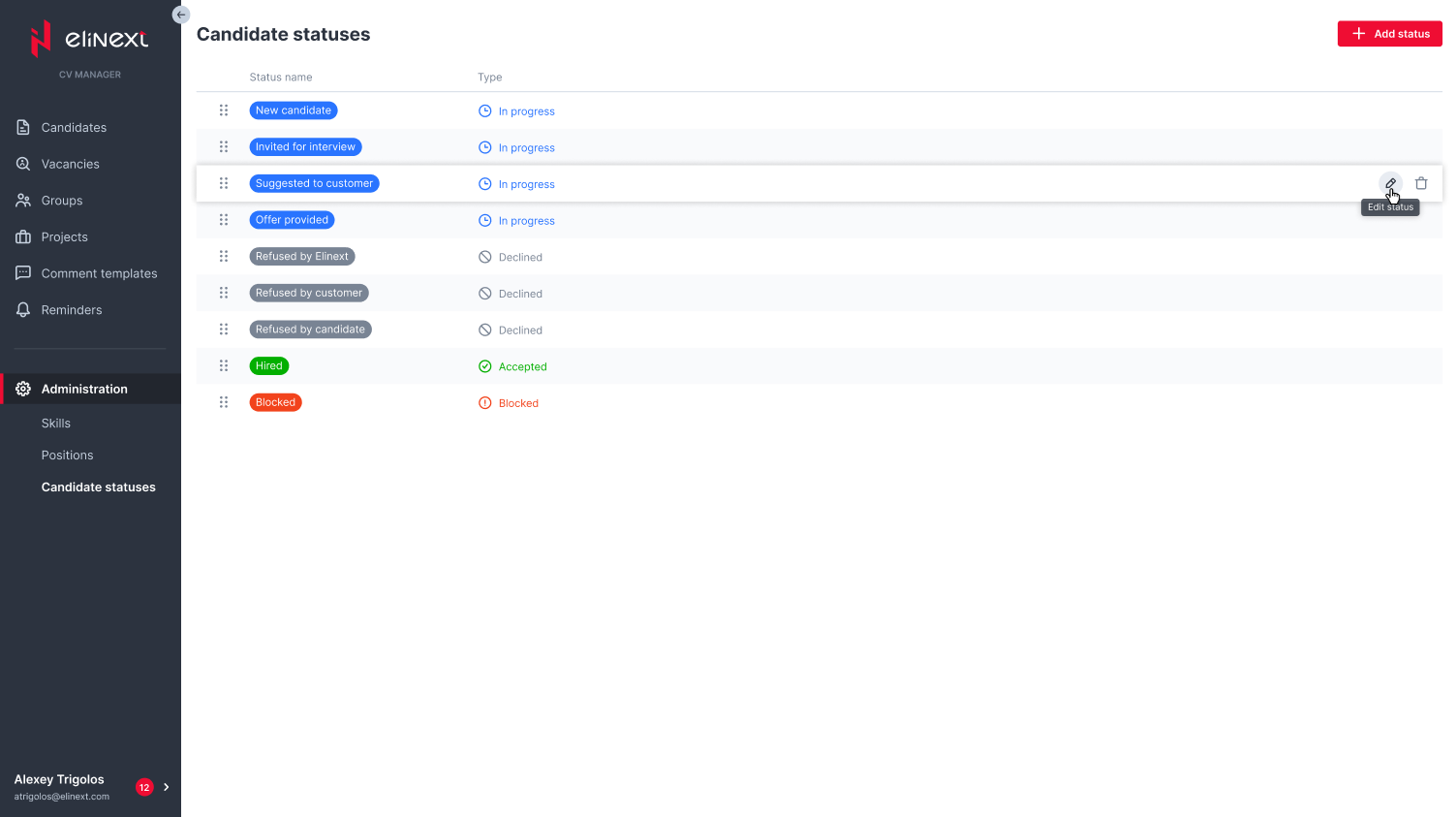Click In progress text of Suggested to customer
This screenshot has height=817, width=1456.
click(527, 184)
